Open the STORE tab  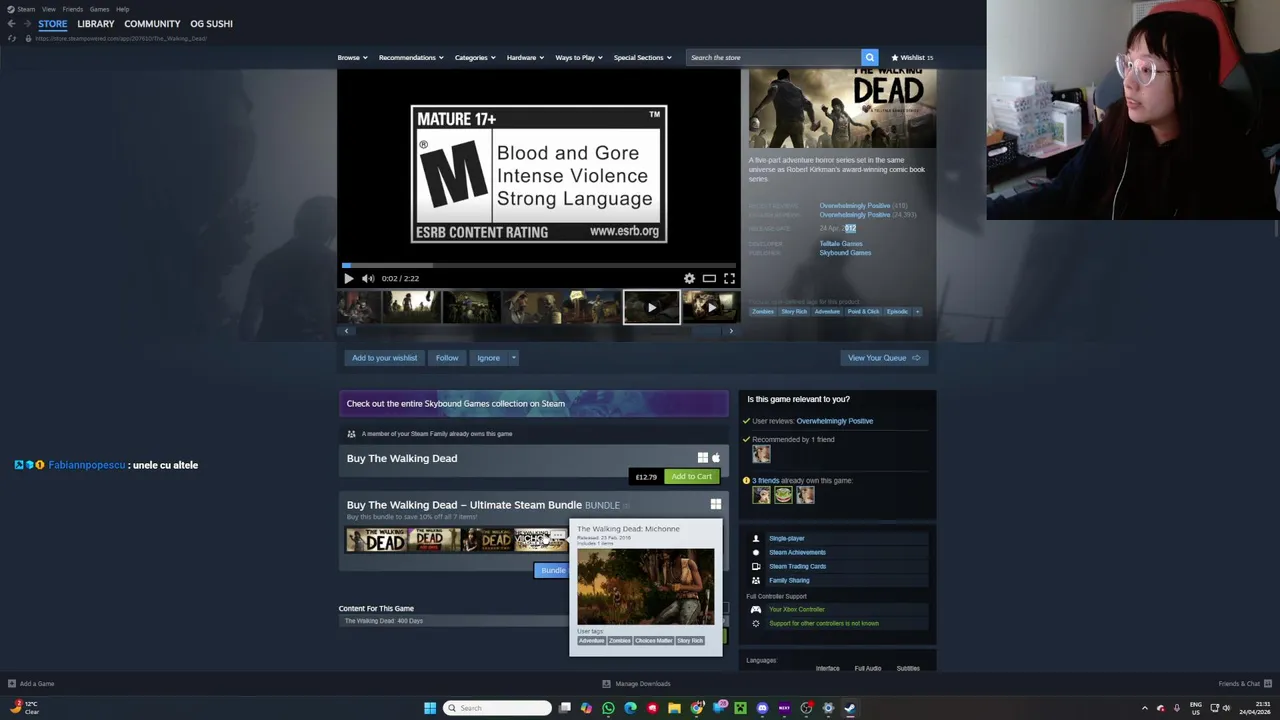coord(53,24)
